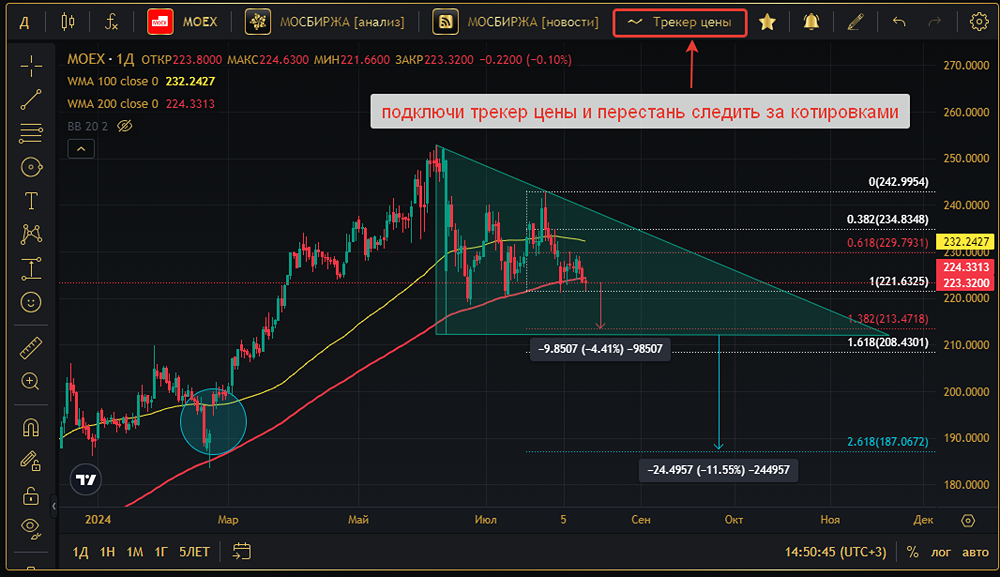This screenshot has height=577, width=1000.
Task: Select the 232.2427 yellow price label
Action: coord(966,242)
